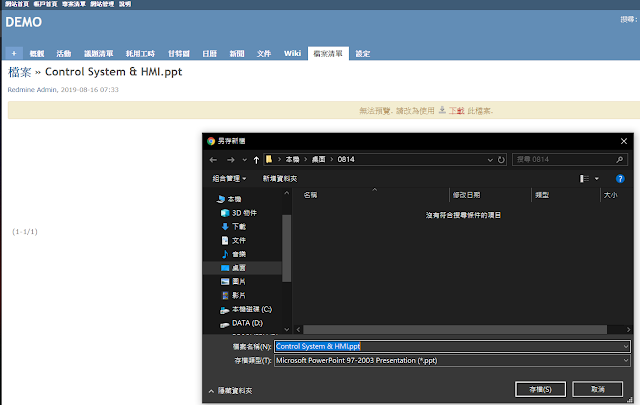
Task: Select 文件 folder in sidebar
Action: pyautogui.click(x=234, y=240)
